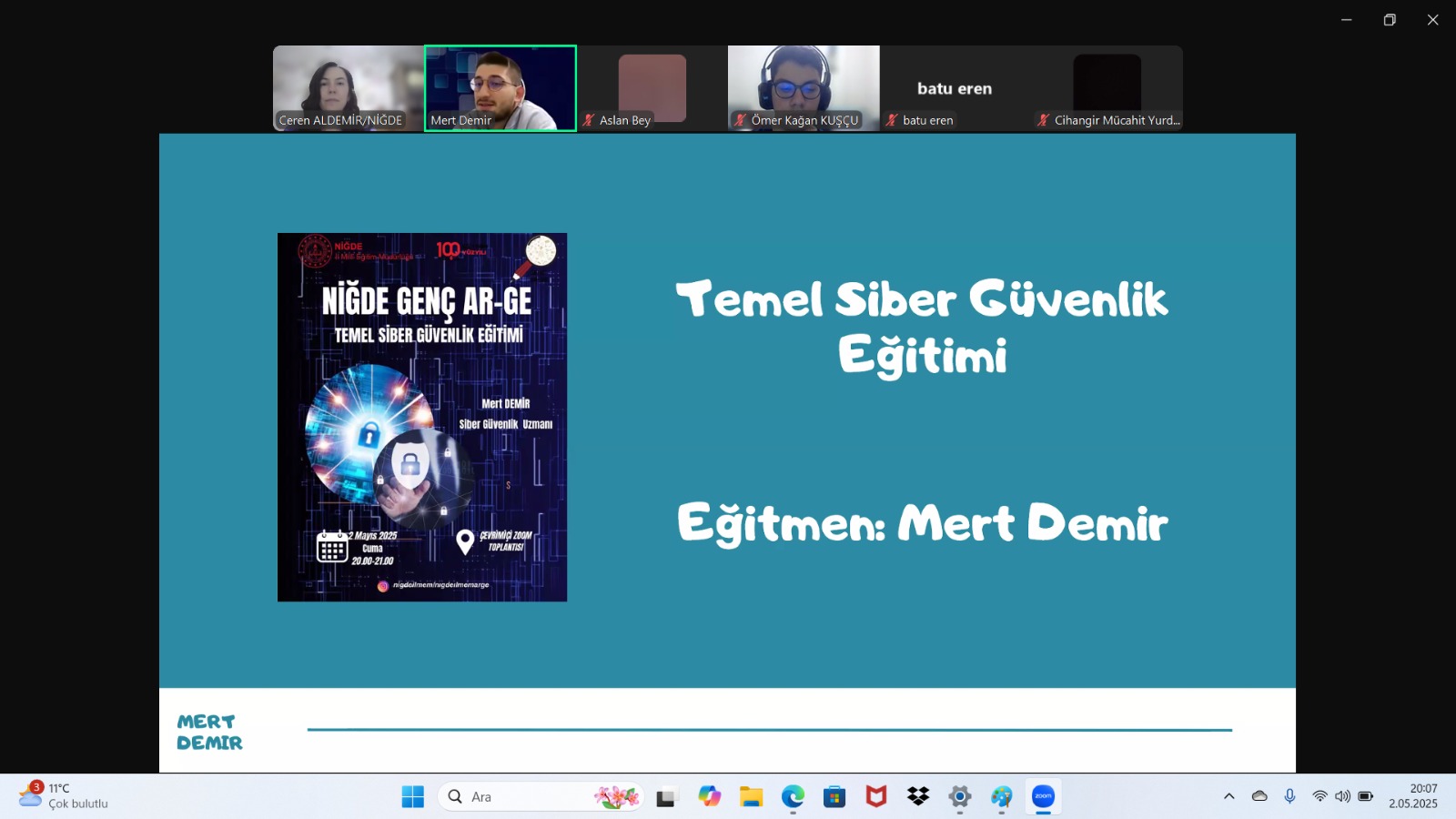Open the Start menu
The image size is (1456, 819).
[x=412, y=796]
